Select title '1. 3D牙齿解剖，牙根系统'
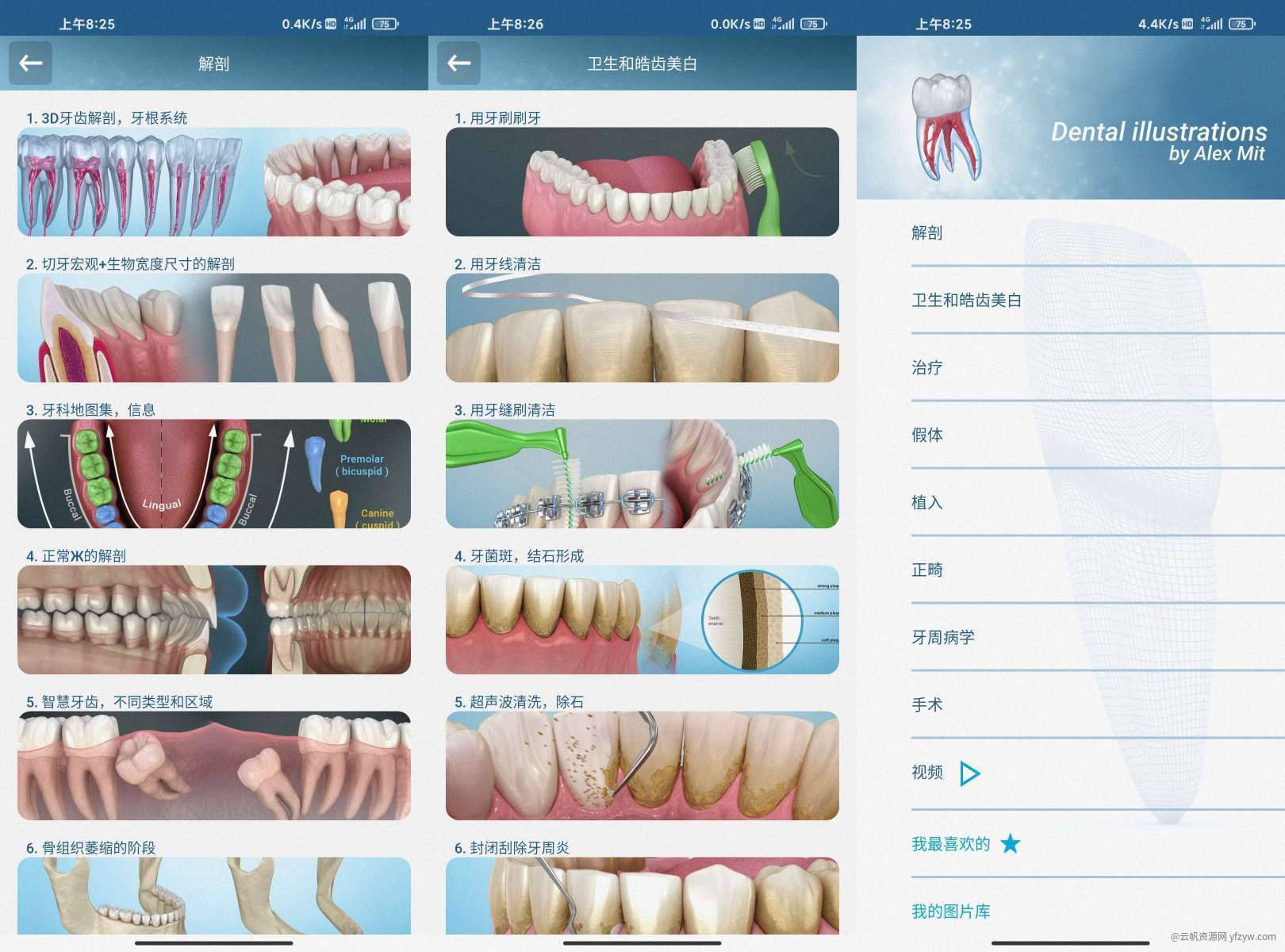Image resolution: width=1285 pixels, height=952 pixels. coord(106,118)
